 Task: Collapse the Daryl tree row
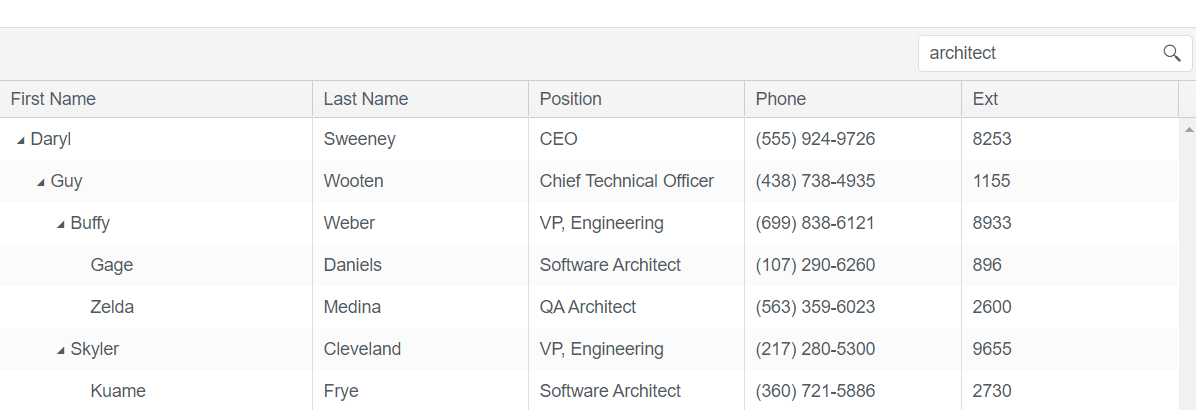click(x=21, y=140)
